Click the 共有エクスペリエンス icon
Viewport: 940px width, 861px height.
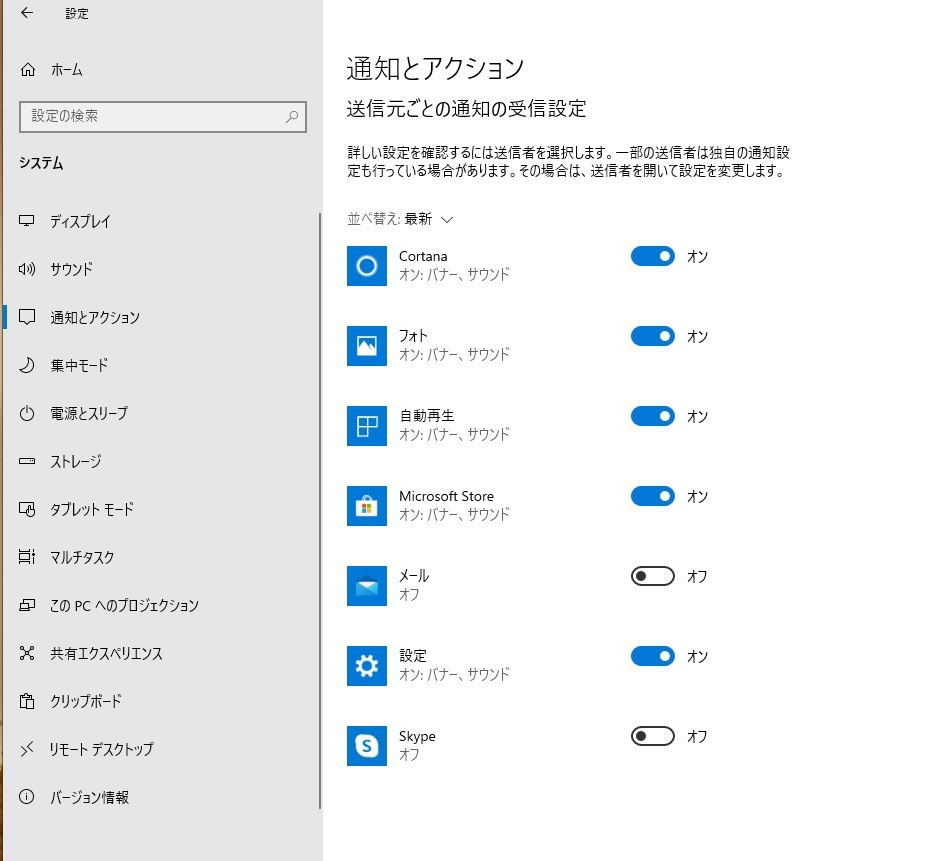(26, 653)
